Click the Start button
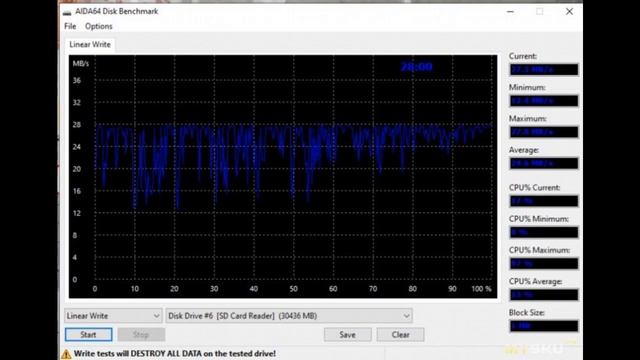 click(88, 335)
